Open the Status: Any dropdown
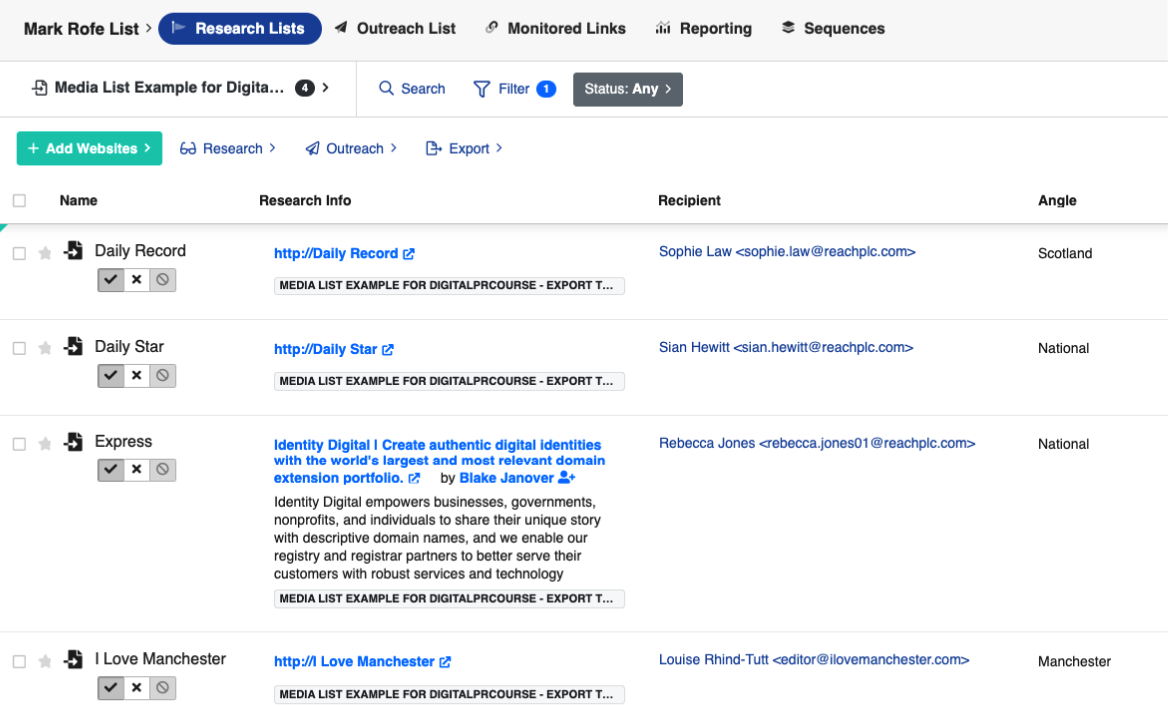 click(x=628, y=89)
